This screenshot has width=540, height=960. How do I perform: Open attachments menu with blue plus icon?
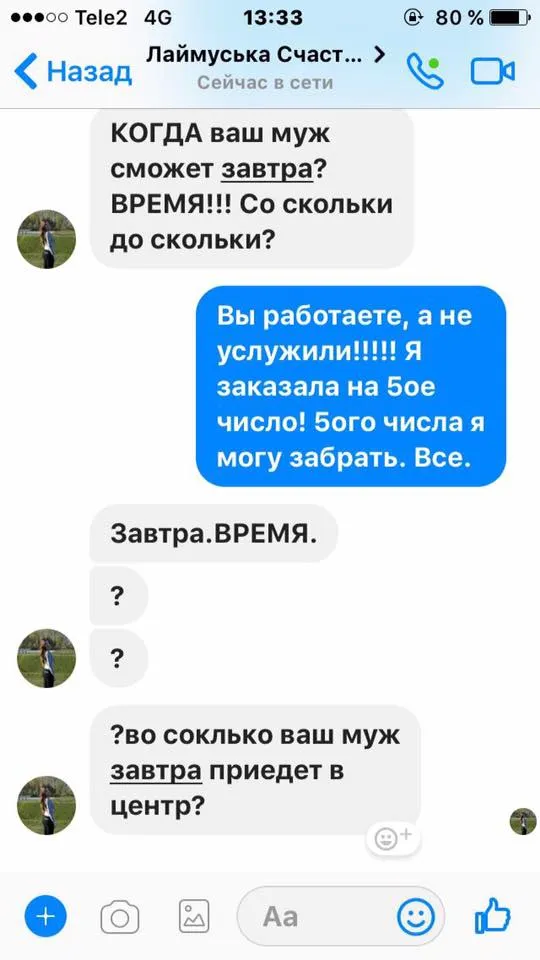[47, 916]
